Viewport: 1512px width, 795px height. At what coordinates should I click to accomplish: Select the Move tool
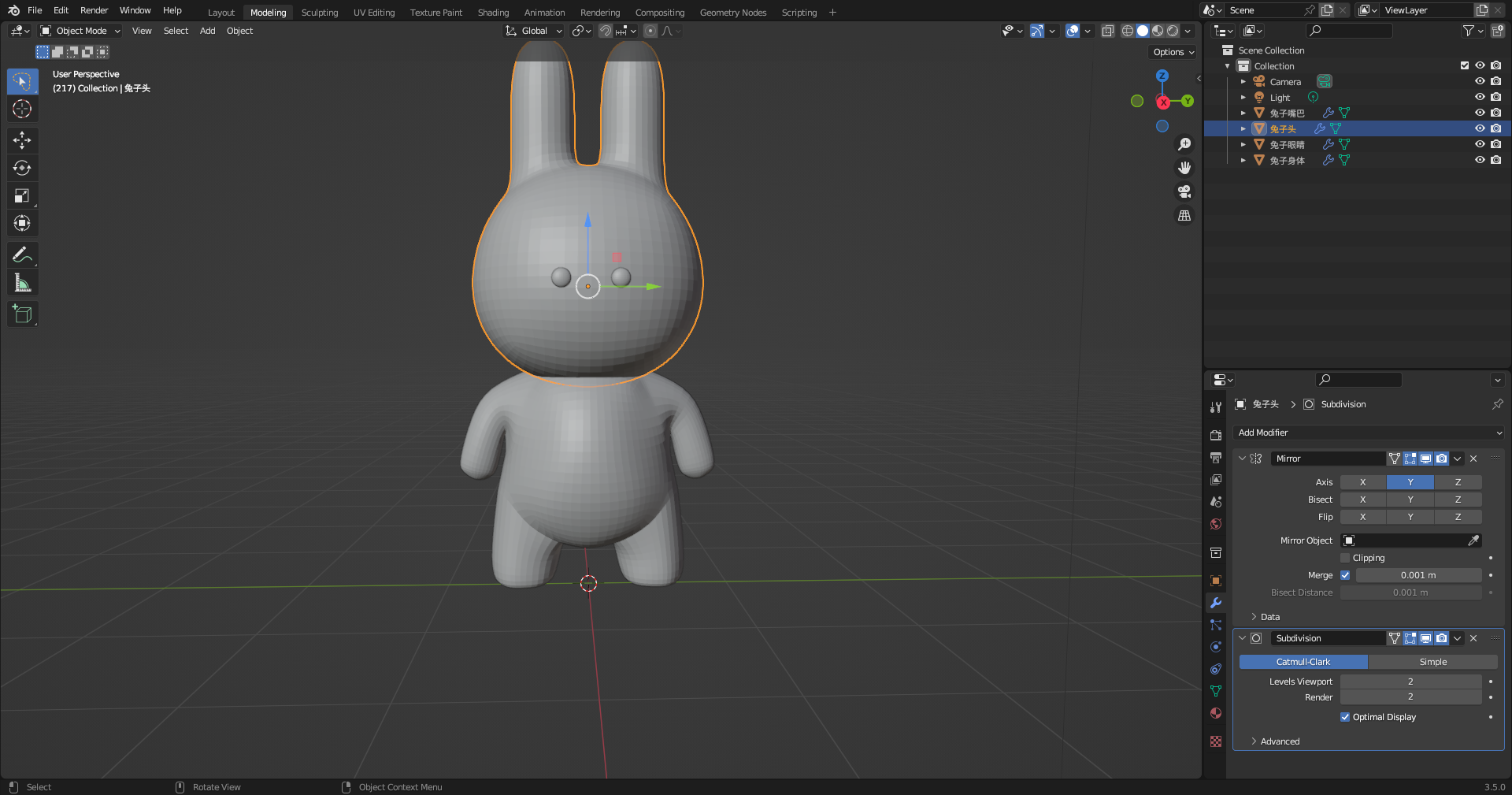pyautogui.click(x=22, y=140)
